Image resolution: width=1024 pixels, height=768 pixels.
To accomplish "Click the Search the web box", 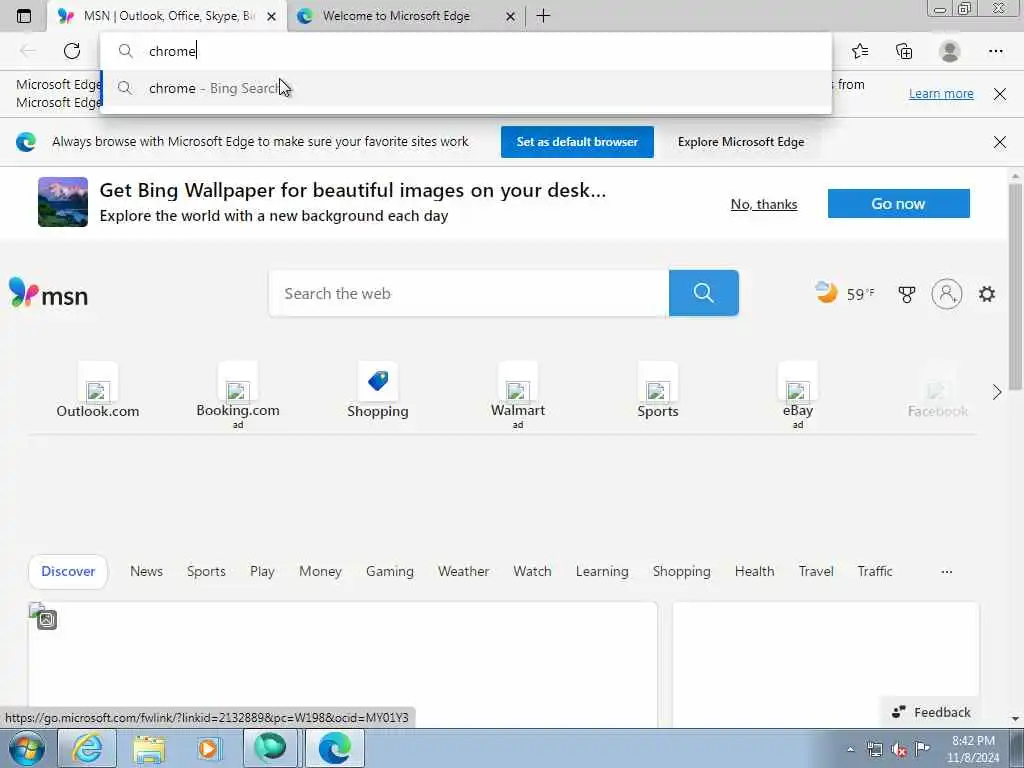I will coord(469,293).
